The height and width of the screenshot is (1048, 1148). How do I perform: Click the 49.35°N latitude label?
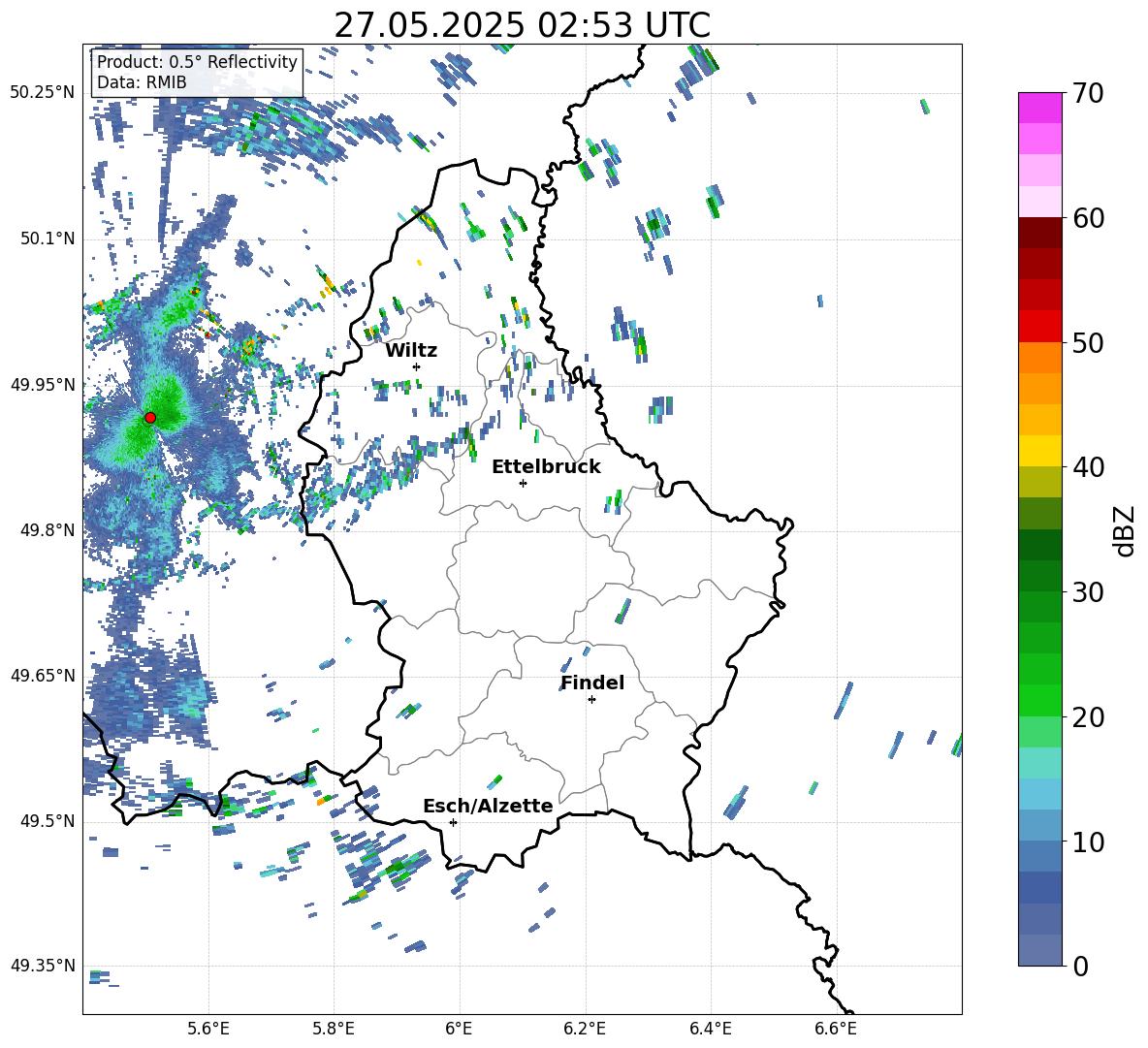(x=43, y=966)
